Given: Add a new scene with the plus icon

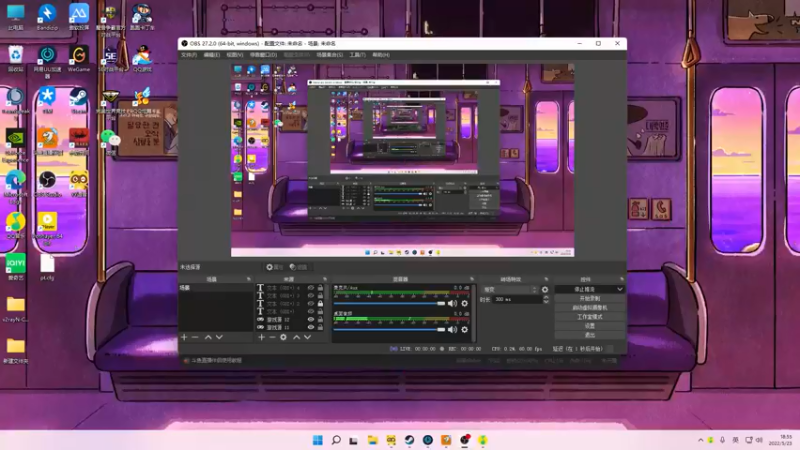Looking at the screenshot, I should coord(184,337).
